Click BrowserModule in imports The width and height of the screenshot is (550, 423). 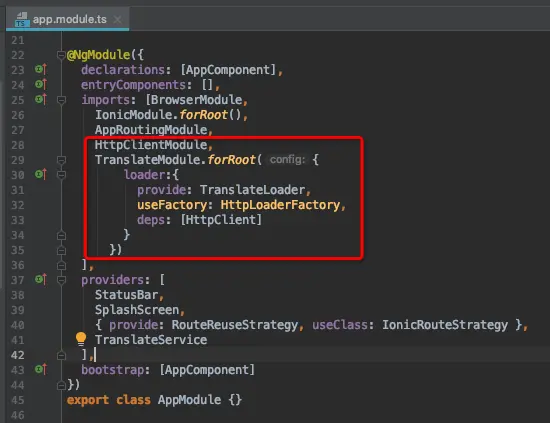[x=197, y=100]
